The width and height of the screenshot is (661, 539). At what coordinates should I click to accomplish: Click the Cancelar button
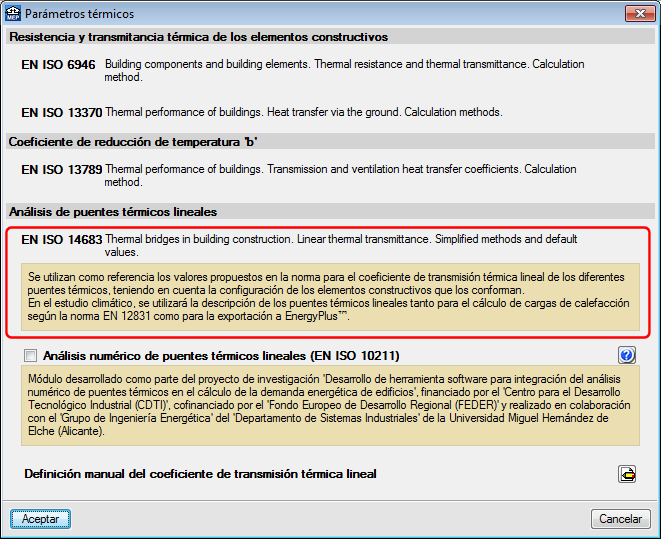[621, 519]
